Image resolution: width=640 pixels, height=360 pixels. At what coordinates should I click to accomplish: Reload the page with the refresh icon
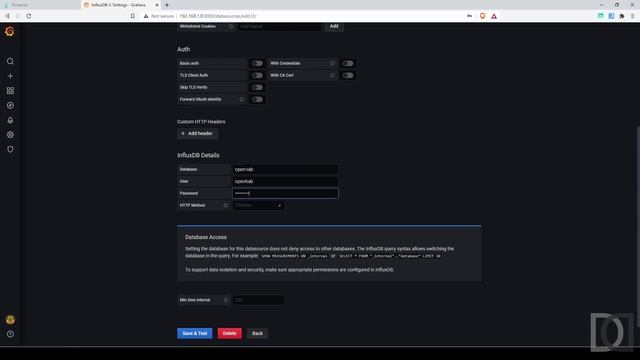pos(29,16)
